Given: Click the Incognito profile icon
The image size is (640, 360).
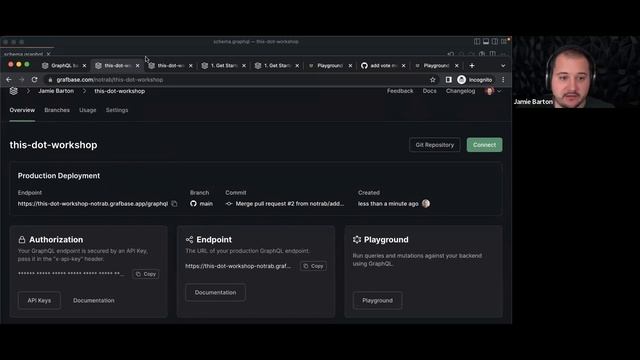Looking at the screenshot, I should 461,80.
